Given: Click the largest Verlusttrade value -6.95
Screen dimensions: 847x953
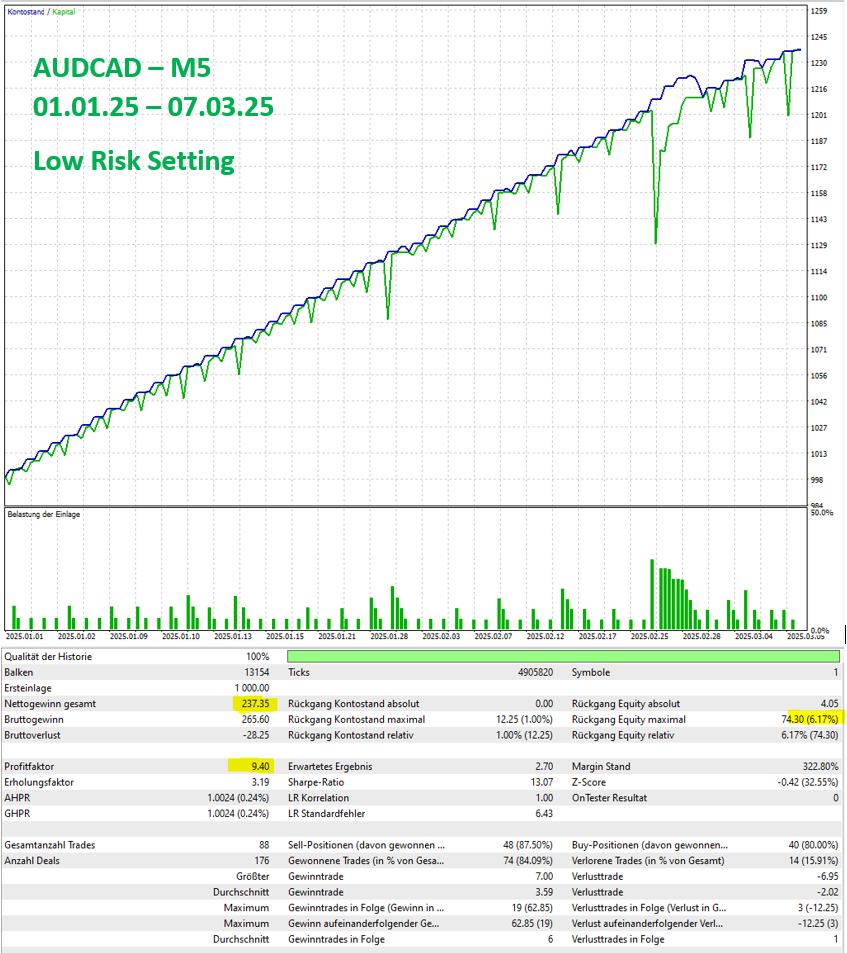Looking at the screenshot, I should point(828,876).
